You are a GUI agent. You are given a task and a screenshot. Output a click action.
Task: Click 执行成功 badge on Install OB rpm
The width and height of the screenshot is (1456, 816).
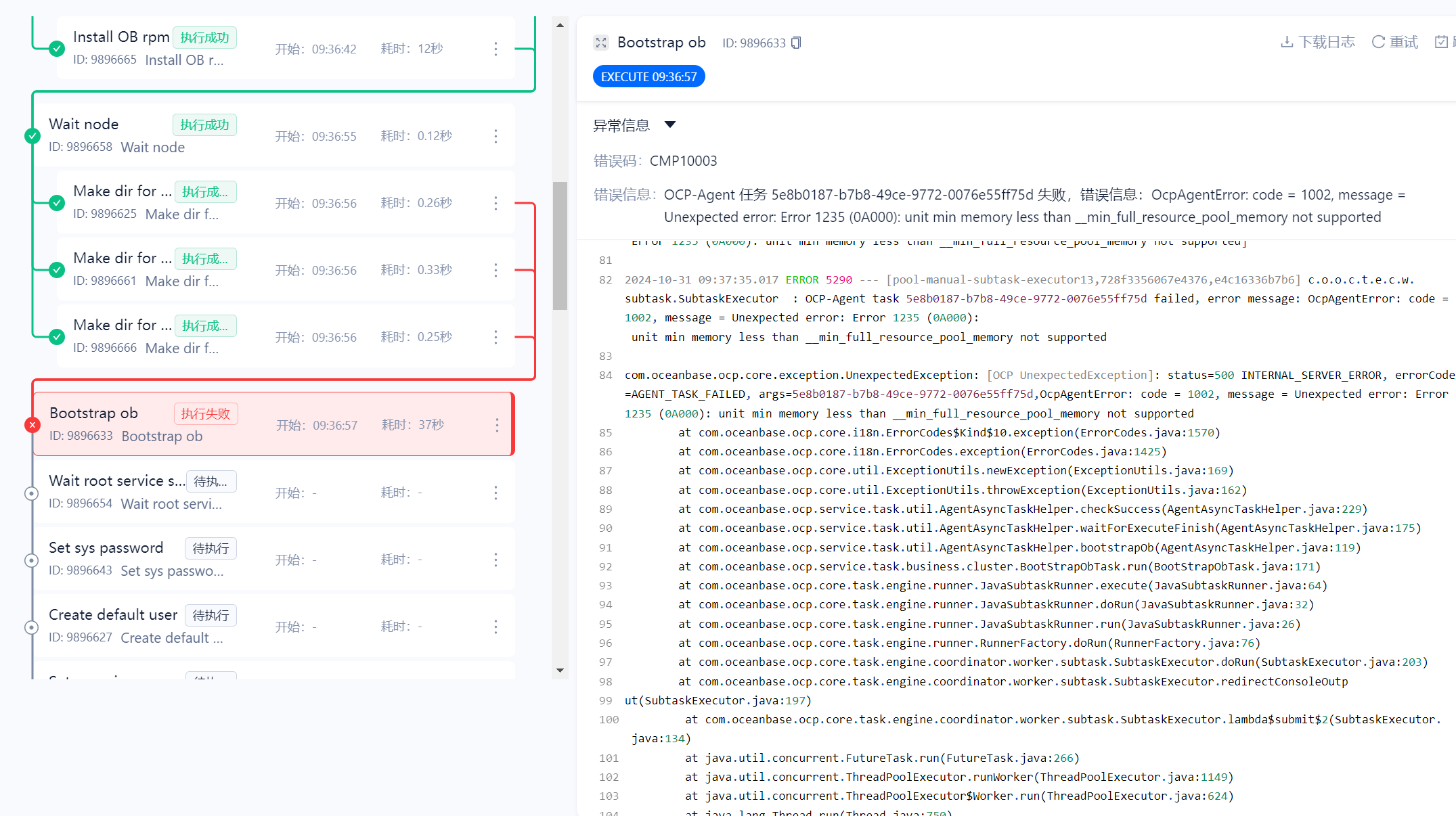coord(204,37)
